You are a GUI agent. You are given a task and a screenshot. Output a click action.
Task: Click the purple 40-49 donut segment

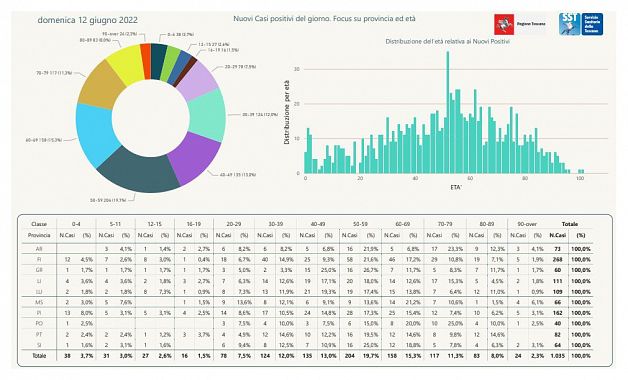pyautogui.click(x=196, y=158)
